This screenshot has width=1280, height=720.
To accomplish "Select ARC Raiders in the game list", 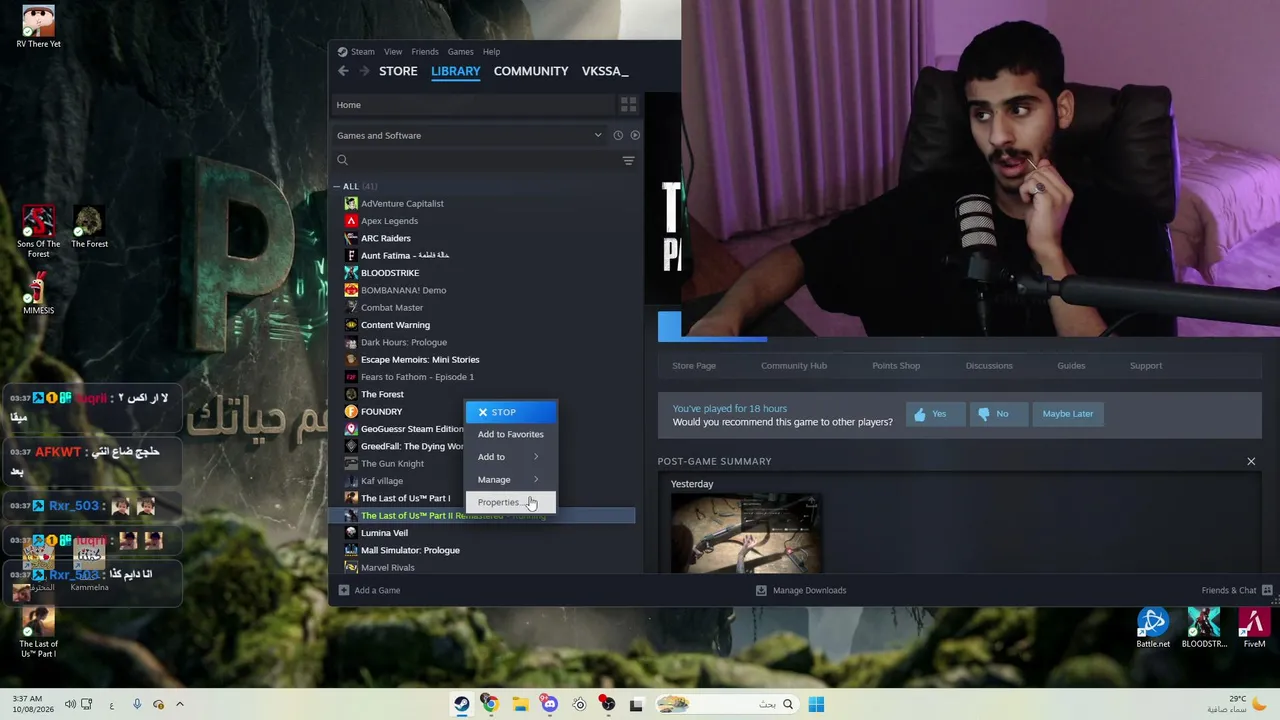I will 386,238.
